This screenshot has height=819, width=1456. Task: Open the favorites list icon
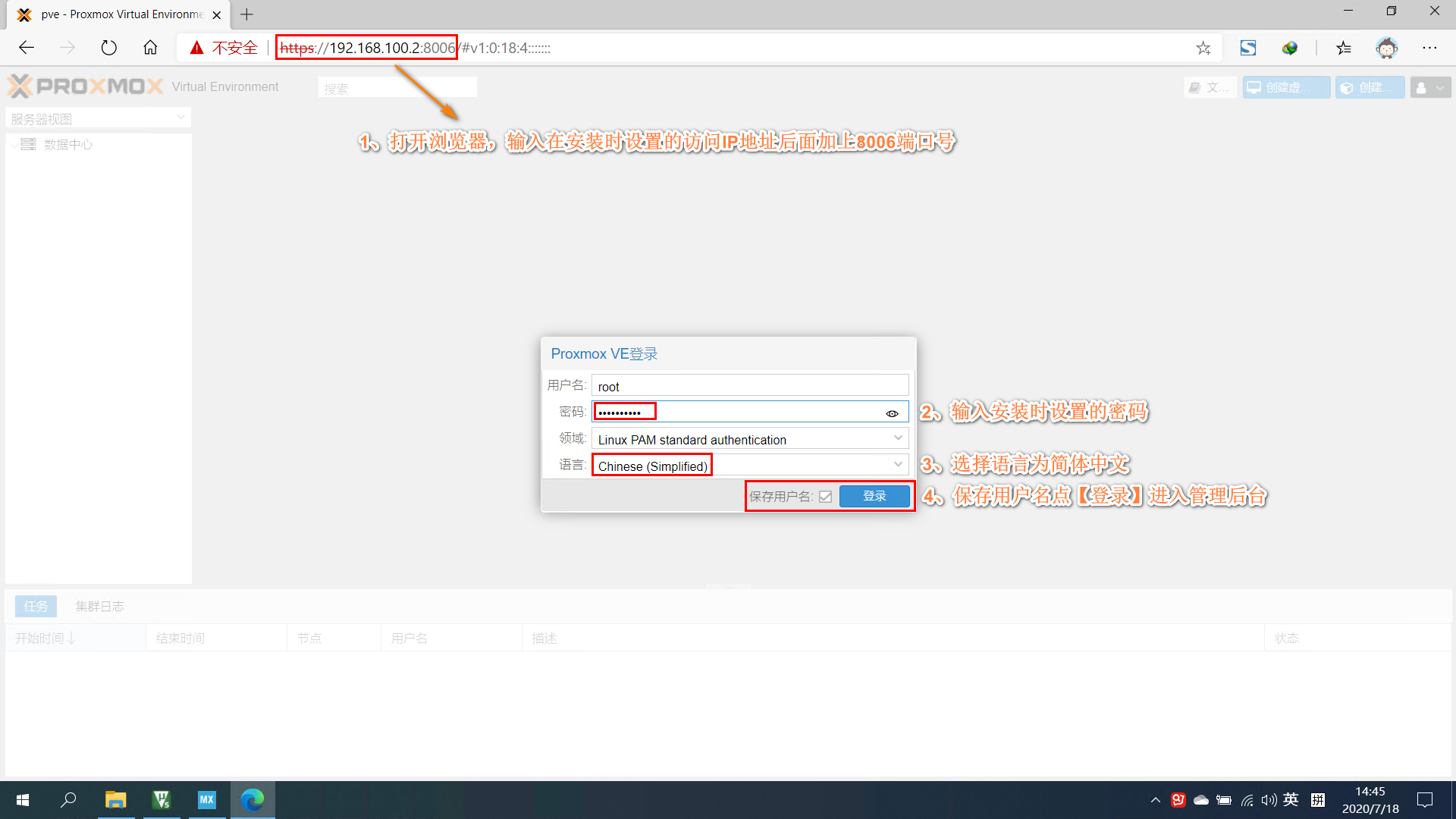coord(1344,48)
